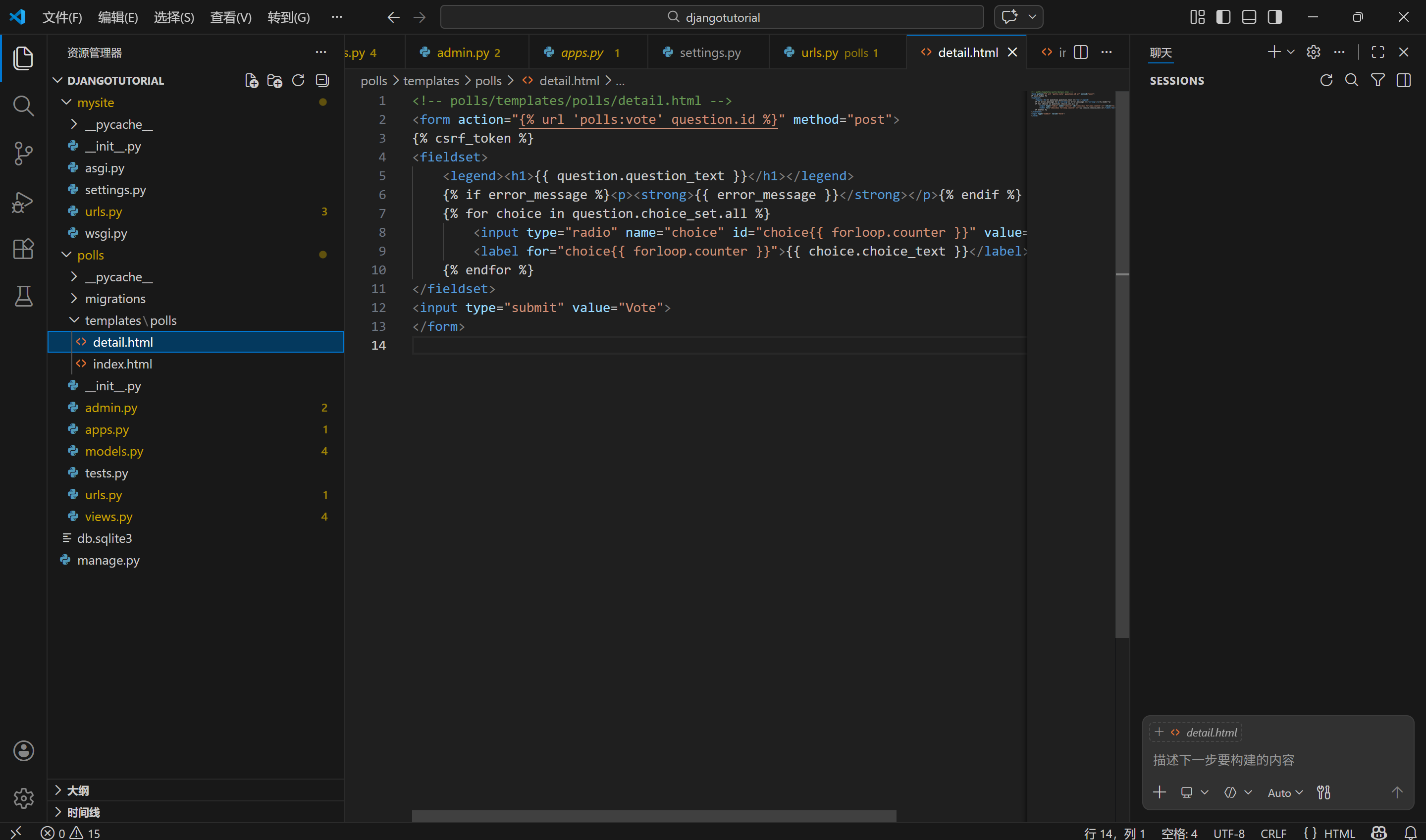Click the UTF-8 encoding indicator
1426x840 pixels.
tap(1228, 833)
